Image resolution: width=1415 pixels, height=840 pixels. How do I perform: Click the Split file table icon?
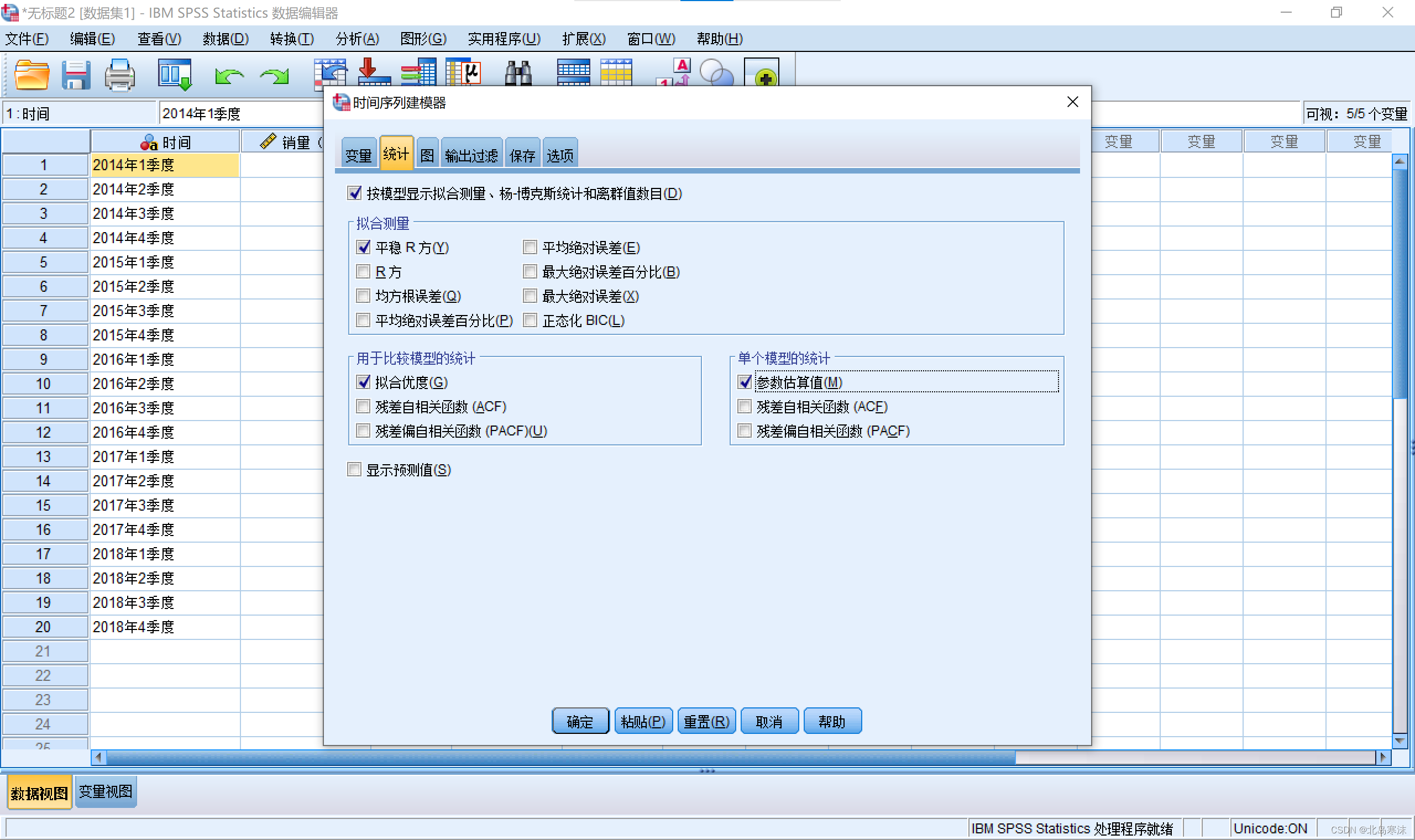(573, 73)
